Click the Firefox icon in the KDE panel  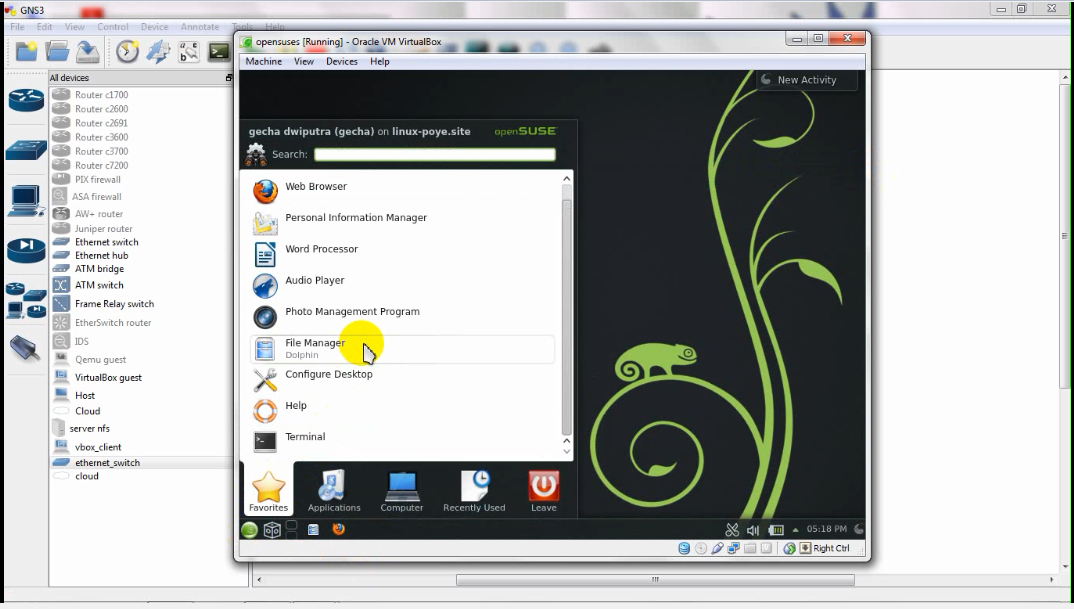[338, 530]
